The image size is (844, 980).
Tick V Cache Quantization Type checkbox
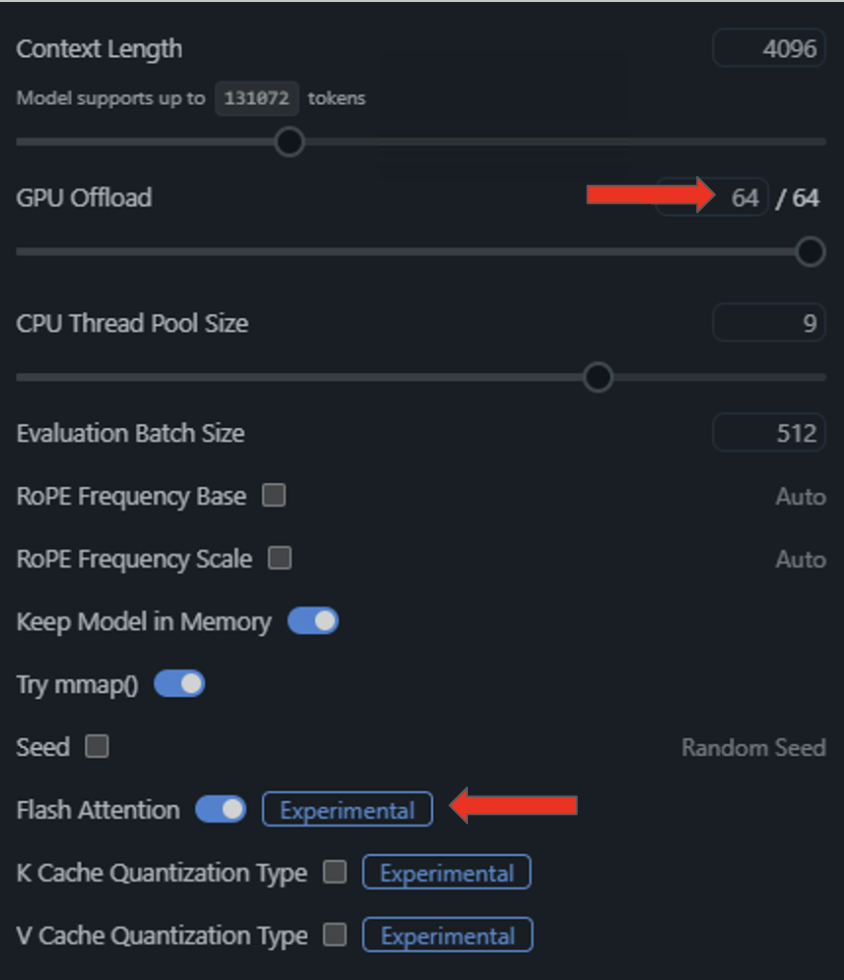(x=335, y=935)
